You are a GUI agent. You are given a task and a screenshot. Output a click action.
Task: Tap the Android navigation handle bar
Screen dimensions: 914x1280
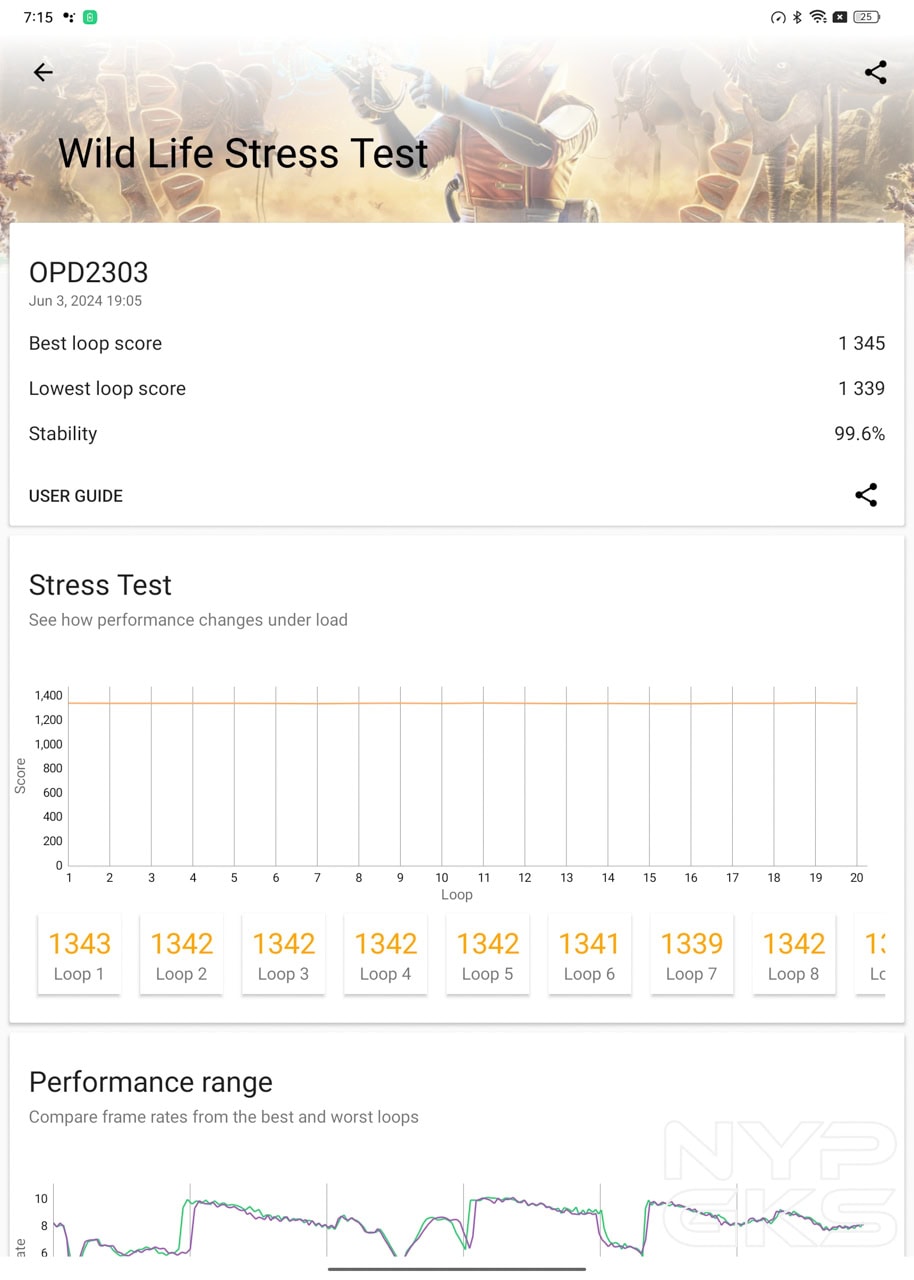tap(457, 1269)
